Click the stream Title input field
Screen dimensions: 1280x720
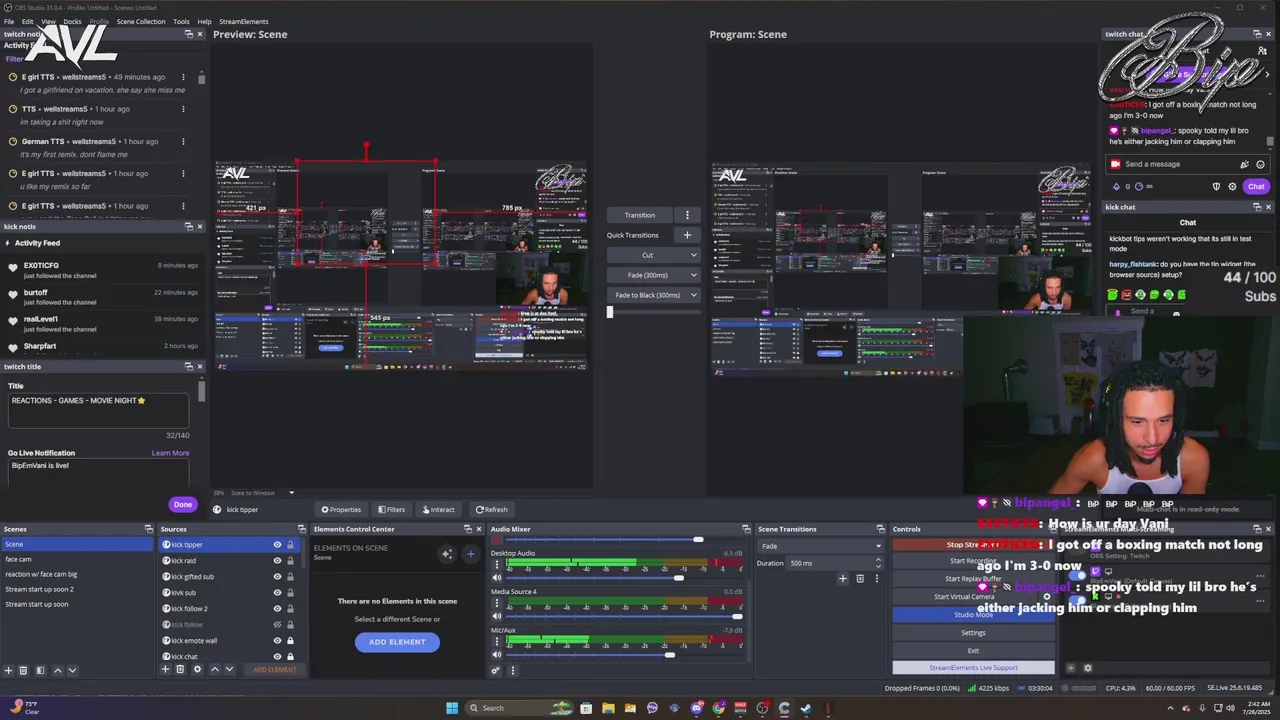click(x=98, y=411)
